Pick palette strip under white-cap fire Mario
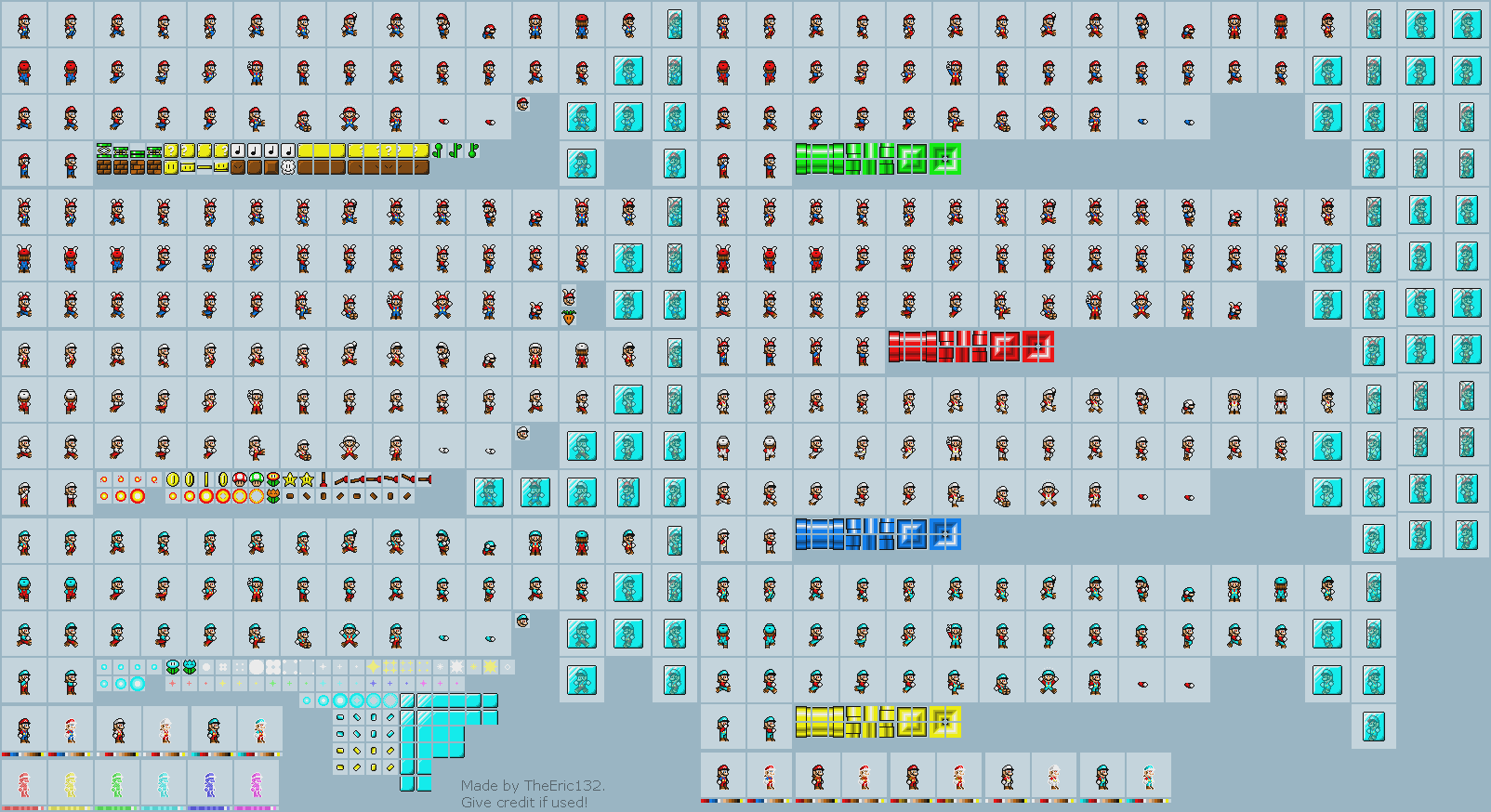This screenshot has width=1491, height=812. pos(119,754)
